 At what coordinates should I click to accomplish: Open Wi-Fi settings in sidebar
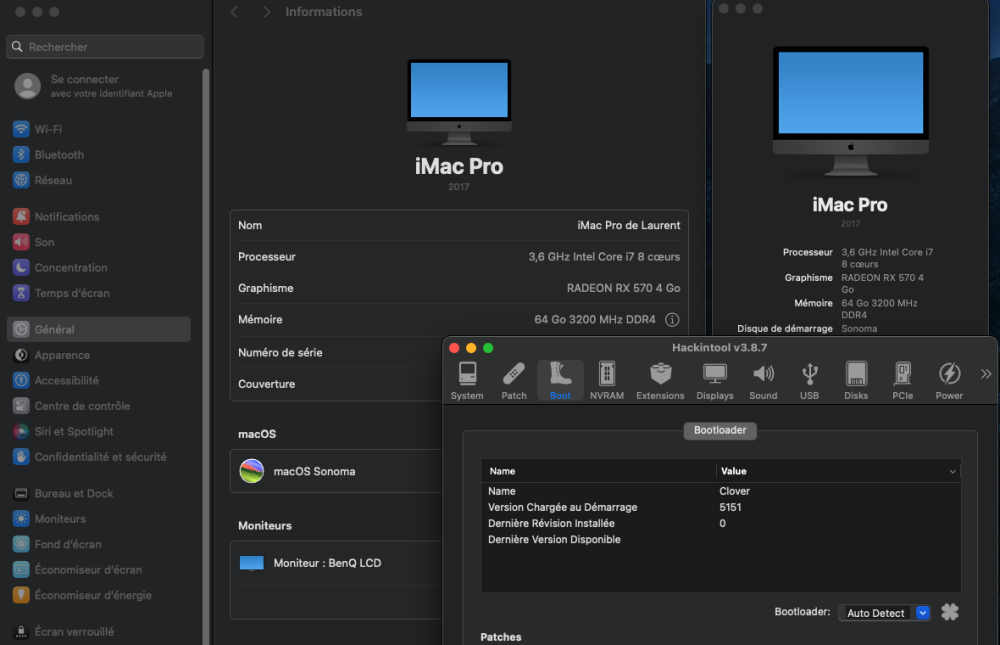tap(99, 129)
